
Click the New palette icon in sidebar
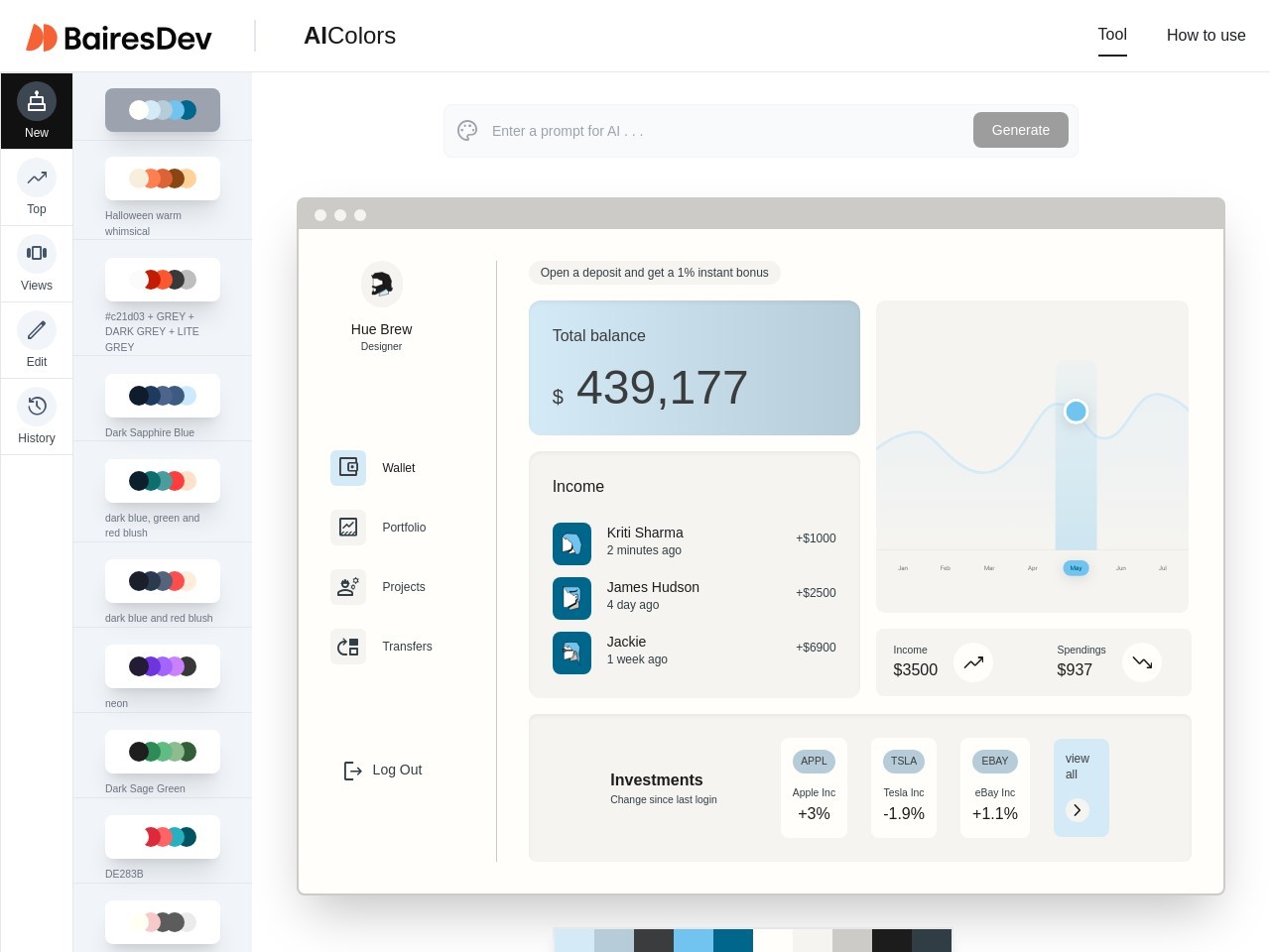coord(37,101)
